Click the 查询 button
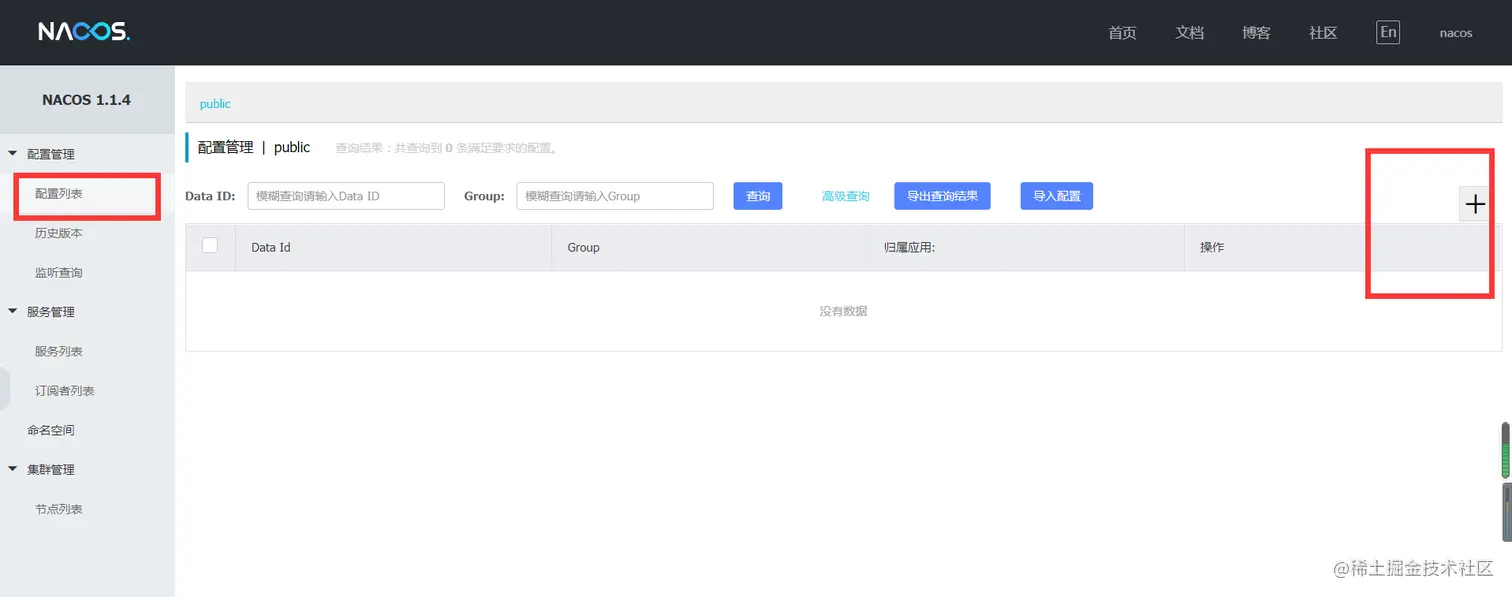Screen dimensions: 1512x597 (758, 196)
